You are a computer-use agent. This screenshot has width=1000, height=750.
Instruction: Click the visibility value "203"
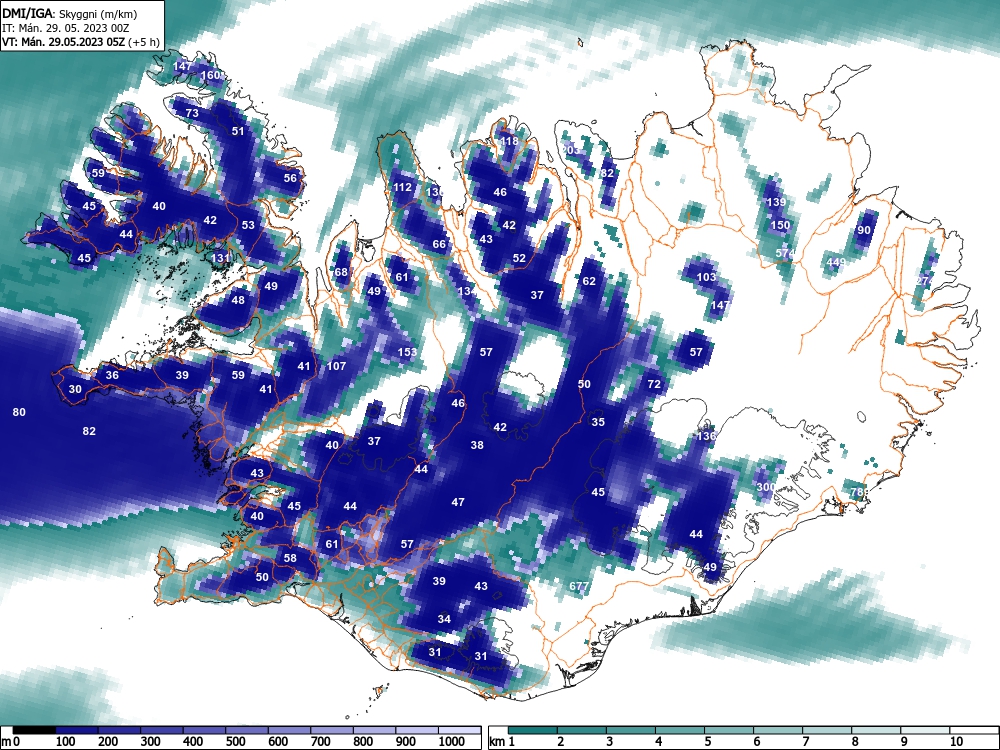point(571,150)
